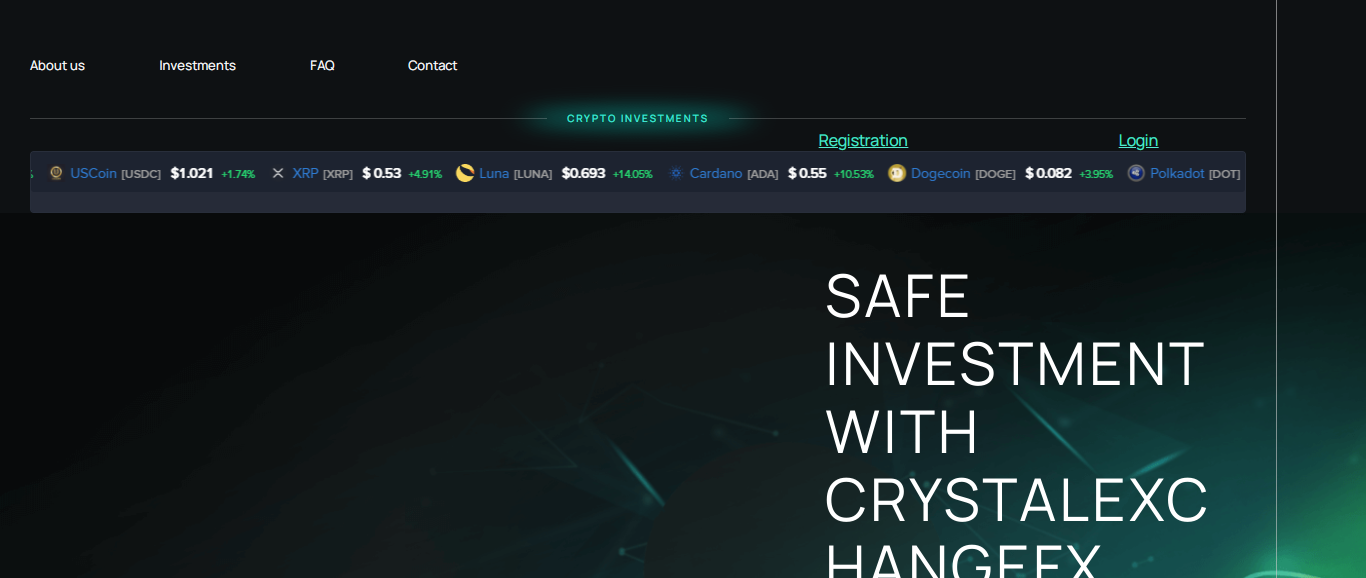This screenshot has width=1366, height=578.
Task: Click the Luna ticker link
Action: point(494,173)
